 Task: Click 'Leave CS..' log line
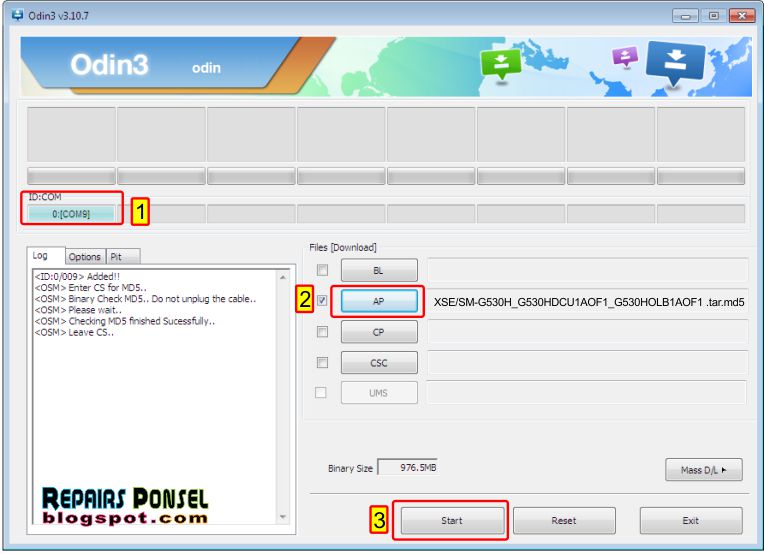tap(74, 332)
